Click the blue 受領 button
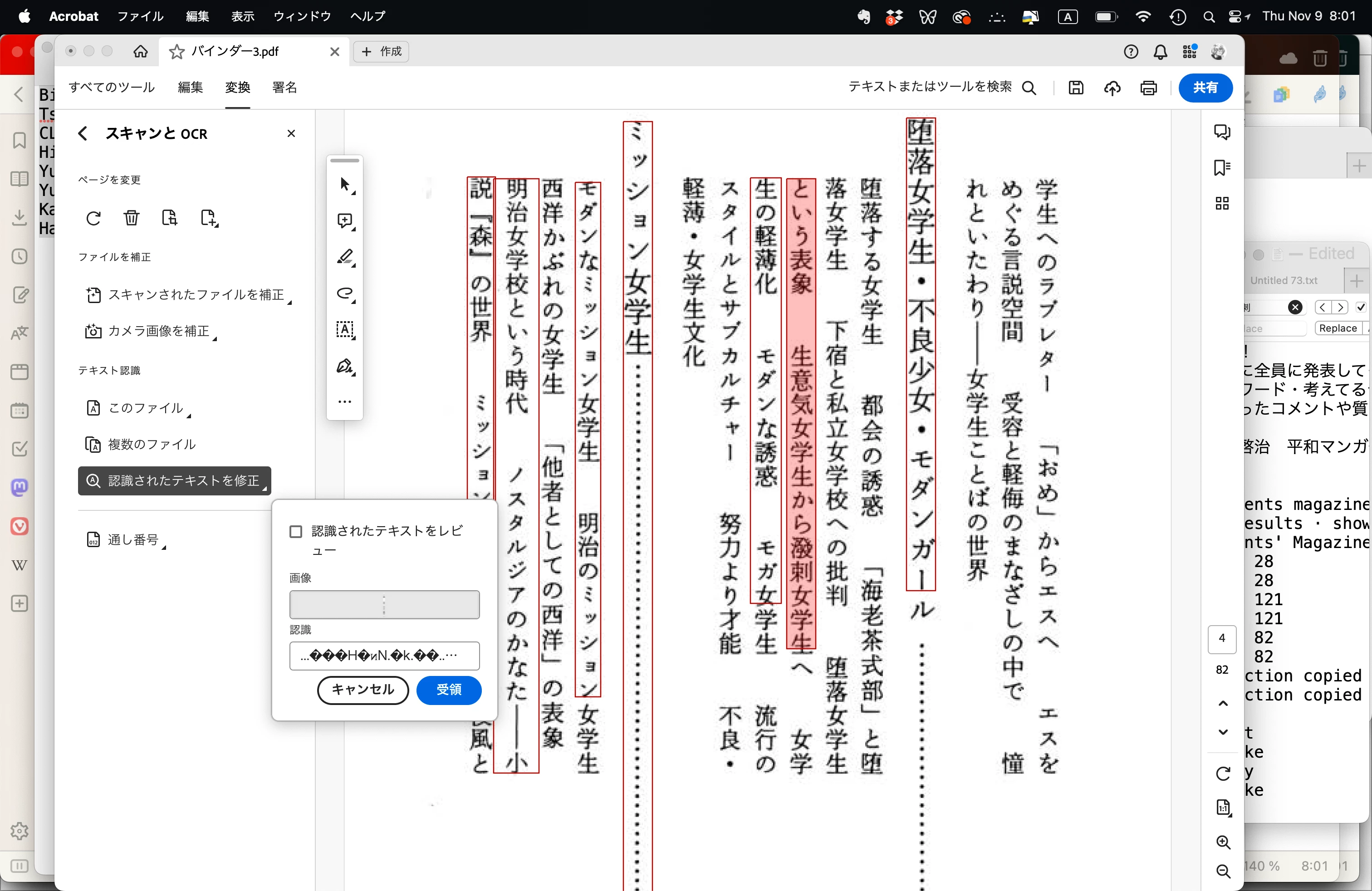The width and height of the screenshot is (1372, 891). [x=449, y=690]
